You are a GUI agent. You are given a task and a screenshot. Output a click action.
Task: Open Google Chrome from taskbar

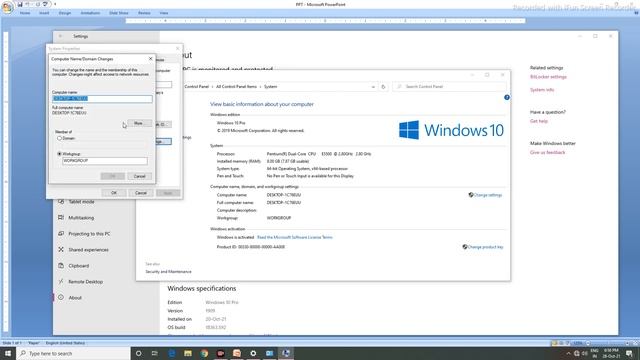pyautogui.click(x=204, y=353)
